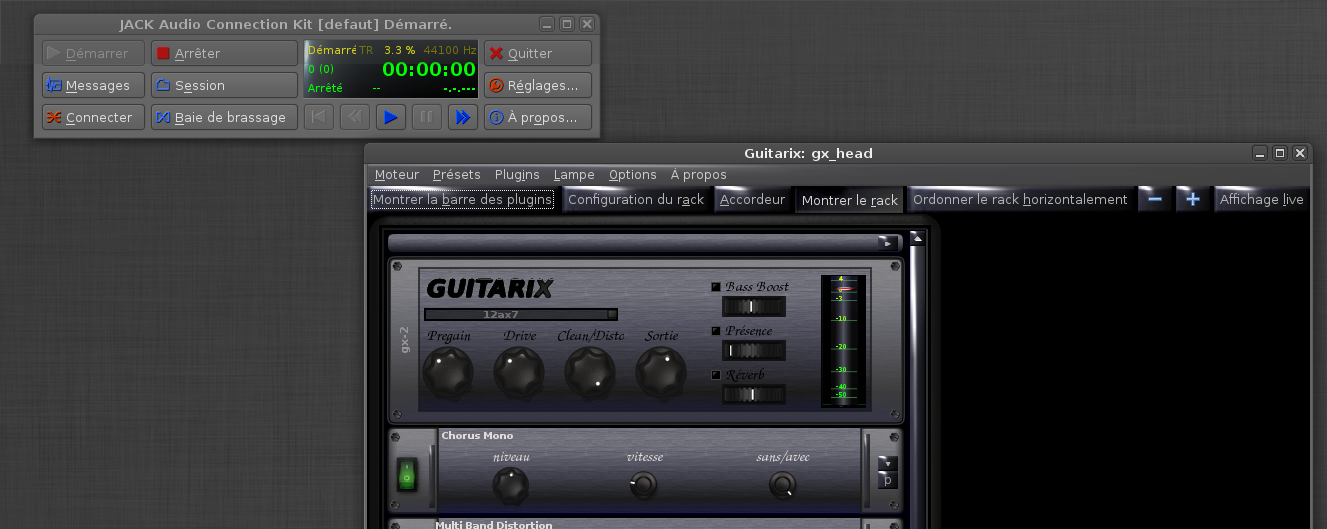Rewind JACK transport to start
The image size is (1327, 529).
pyautogui.click(x=318, y=117)
